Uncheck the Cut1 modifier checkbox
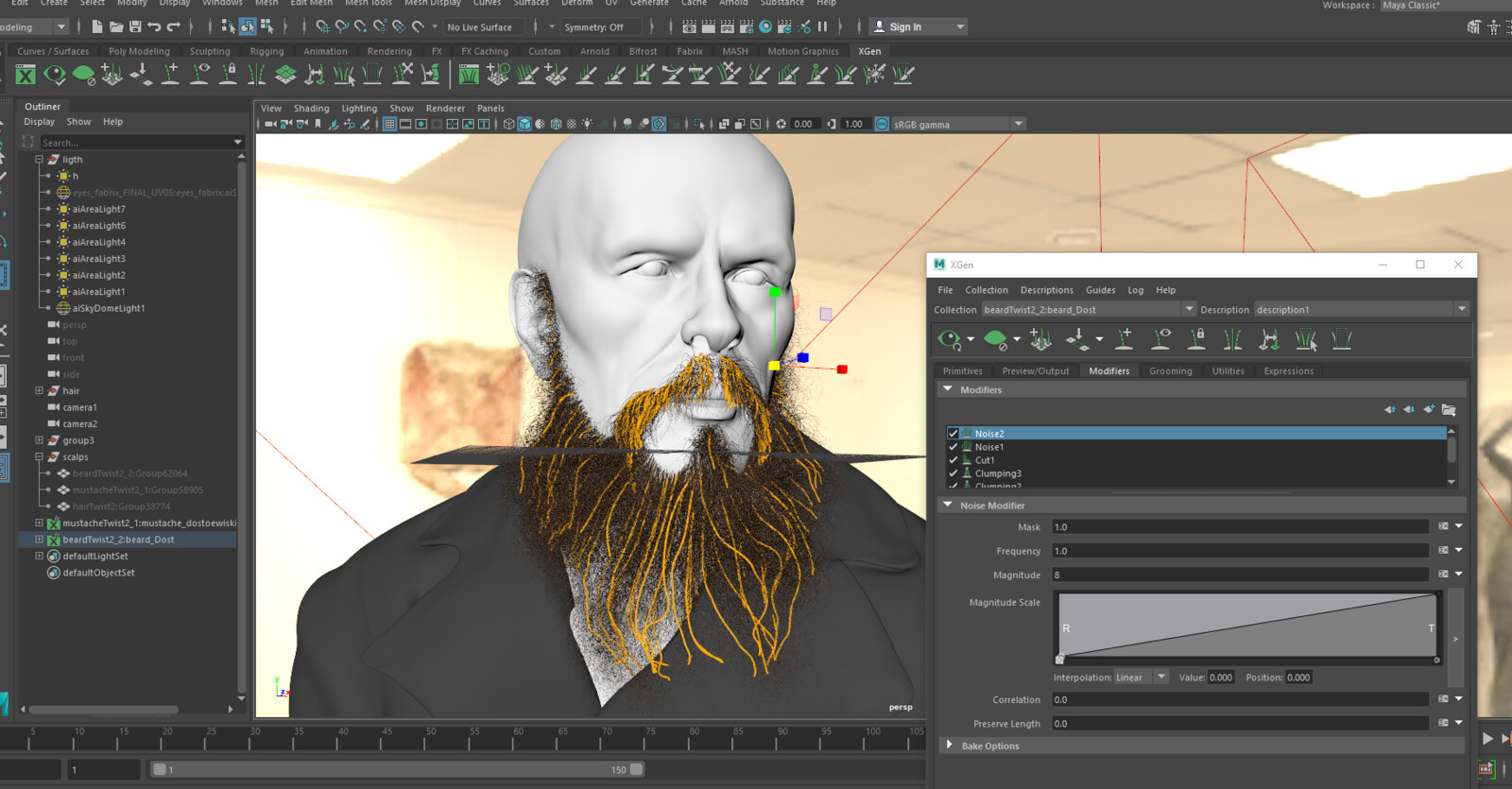The width and height of the screenshot is (1512, 789). tap(953, 459)
